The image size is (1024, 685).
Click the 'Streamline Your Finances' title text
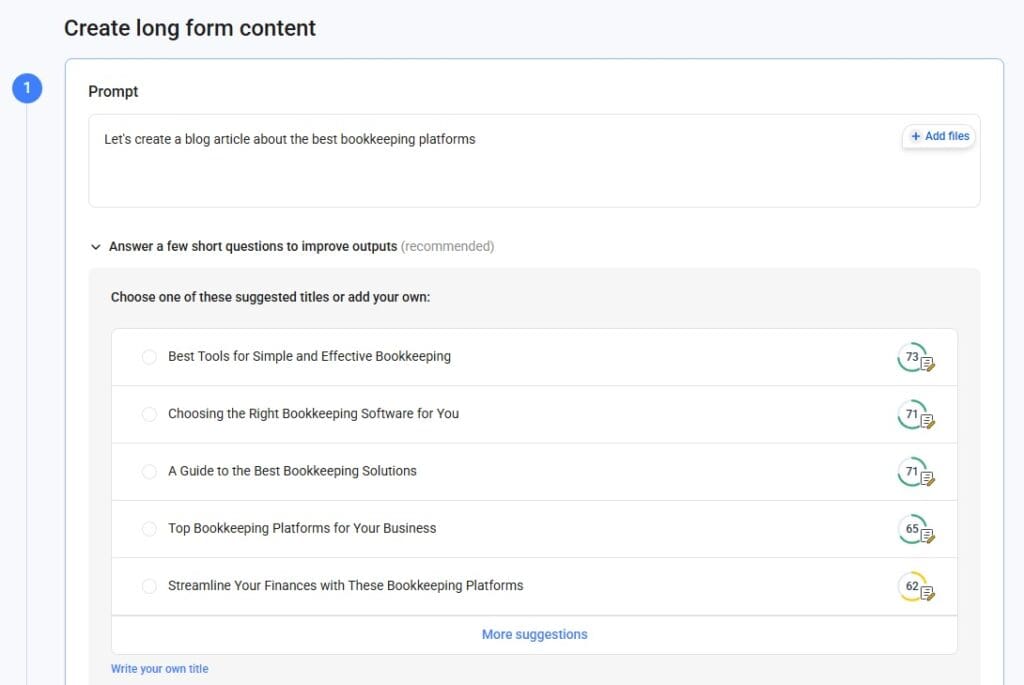345,585
